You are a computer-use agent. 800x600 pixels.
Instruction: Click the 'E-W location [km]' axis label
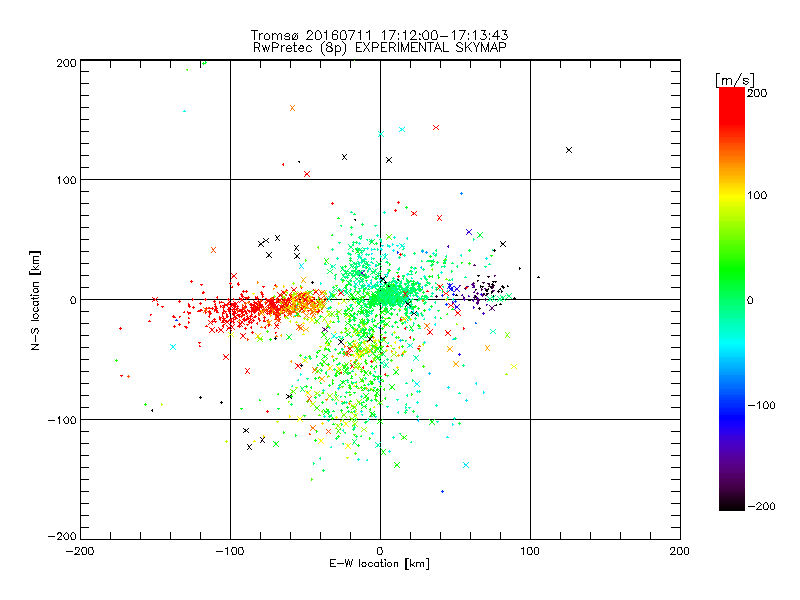[379, 564]
